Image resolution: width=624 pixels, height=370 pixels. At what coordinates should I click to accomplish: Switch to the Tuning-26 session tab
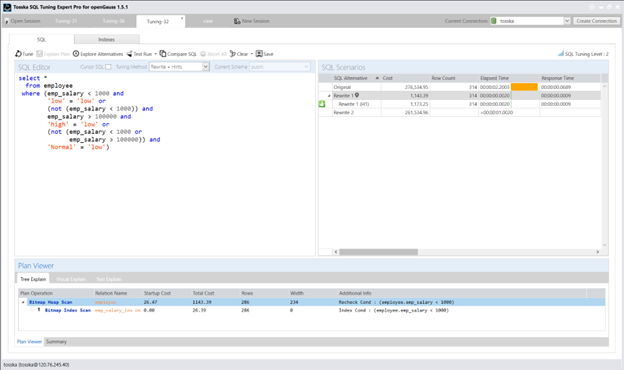coord(114,21)
